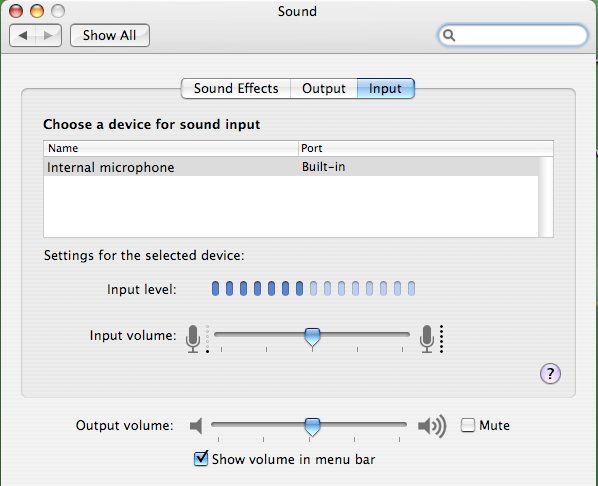
Task: Switch to the Output tab
Action: [x=324, y=89]
